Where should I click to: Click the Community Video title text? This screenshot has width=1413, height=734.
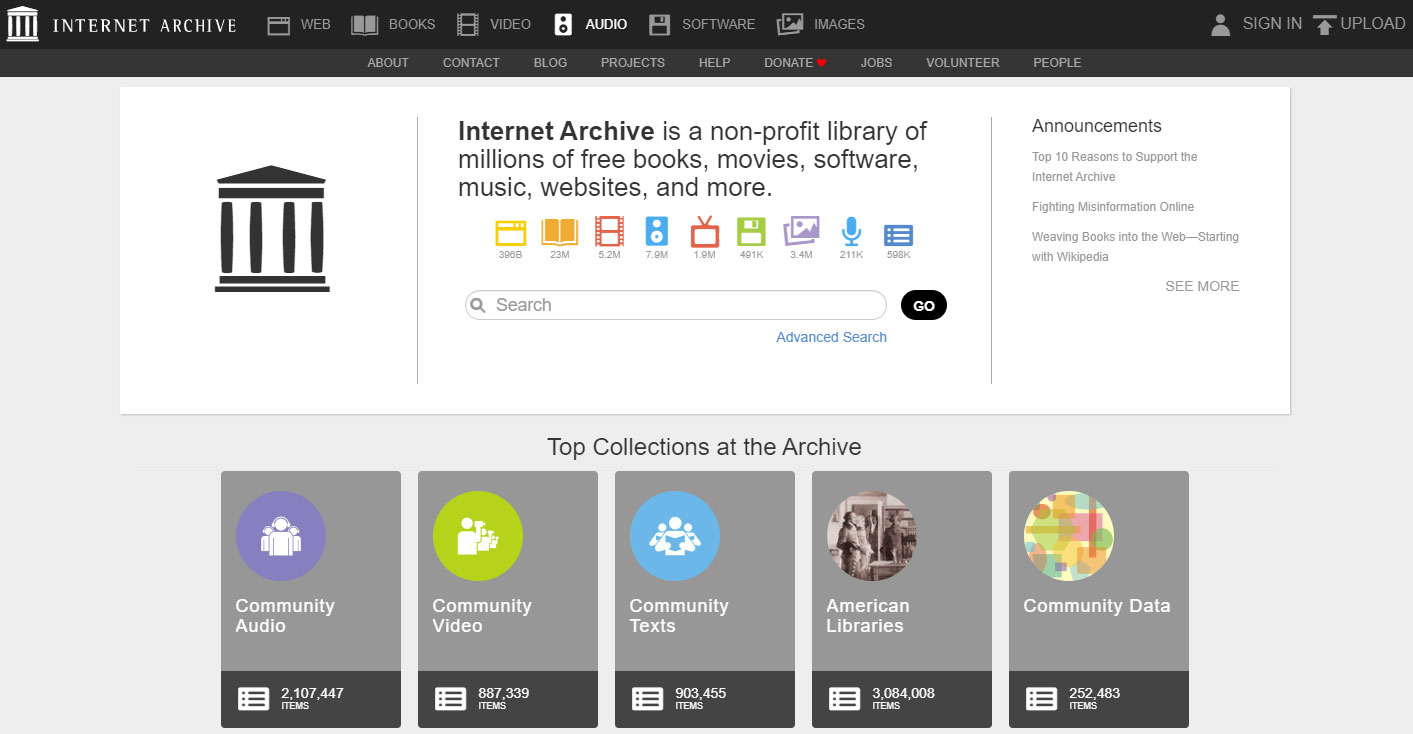(482, 616)
